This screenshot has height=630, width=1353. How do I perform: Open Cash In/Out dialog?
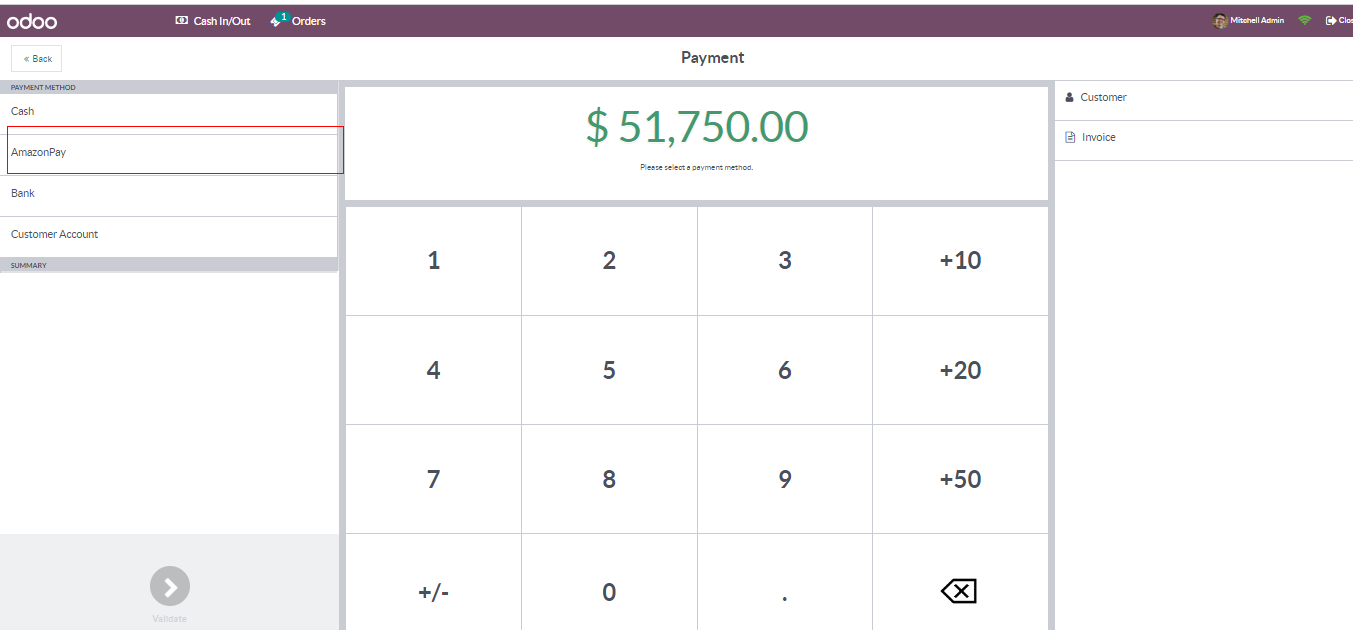213,21
